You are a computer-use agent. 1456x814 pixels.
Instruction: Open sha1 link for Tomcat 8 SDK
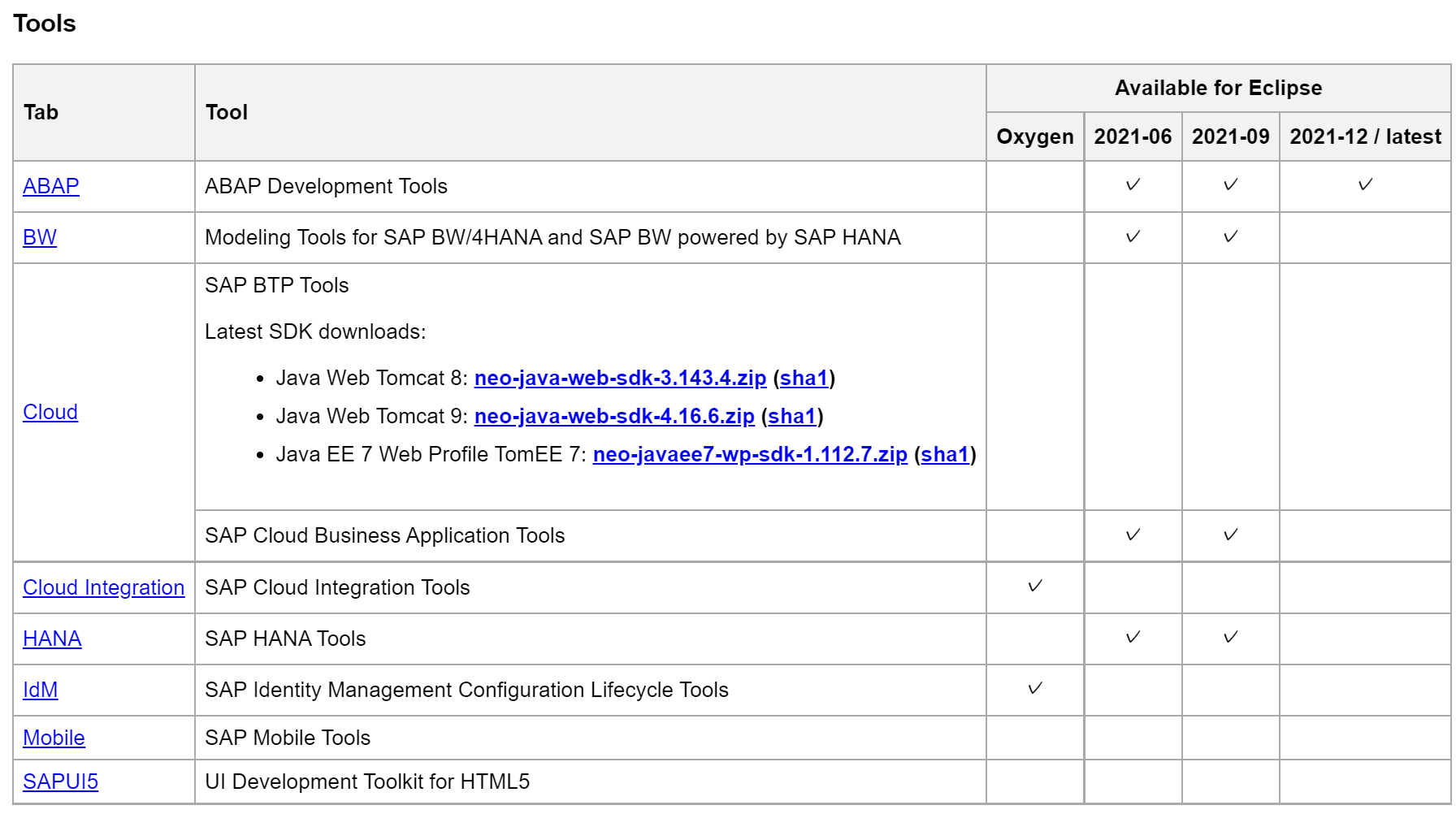point(804,378)
